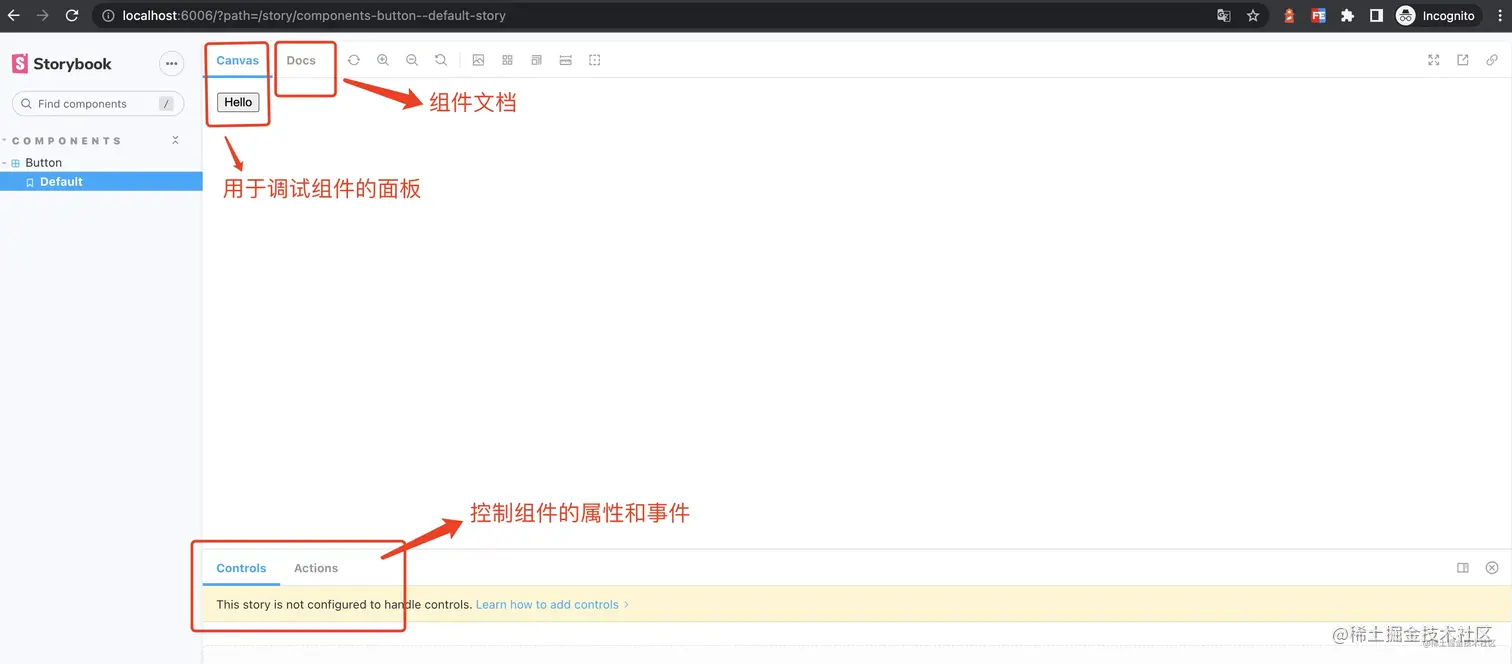Viewport: 1512px width, 664px height.
Task: Toggle the browser side panel icon
Action: [1376, 16]
